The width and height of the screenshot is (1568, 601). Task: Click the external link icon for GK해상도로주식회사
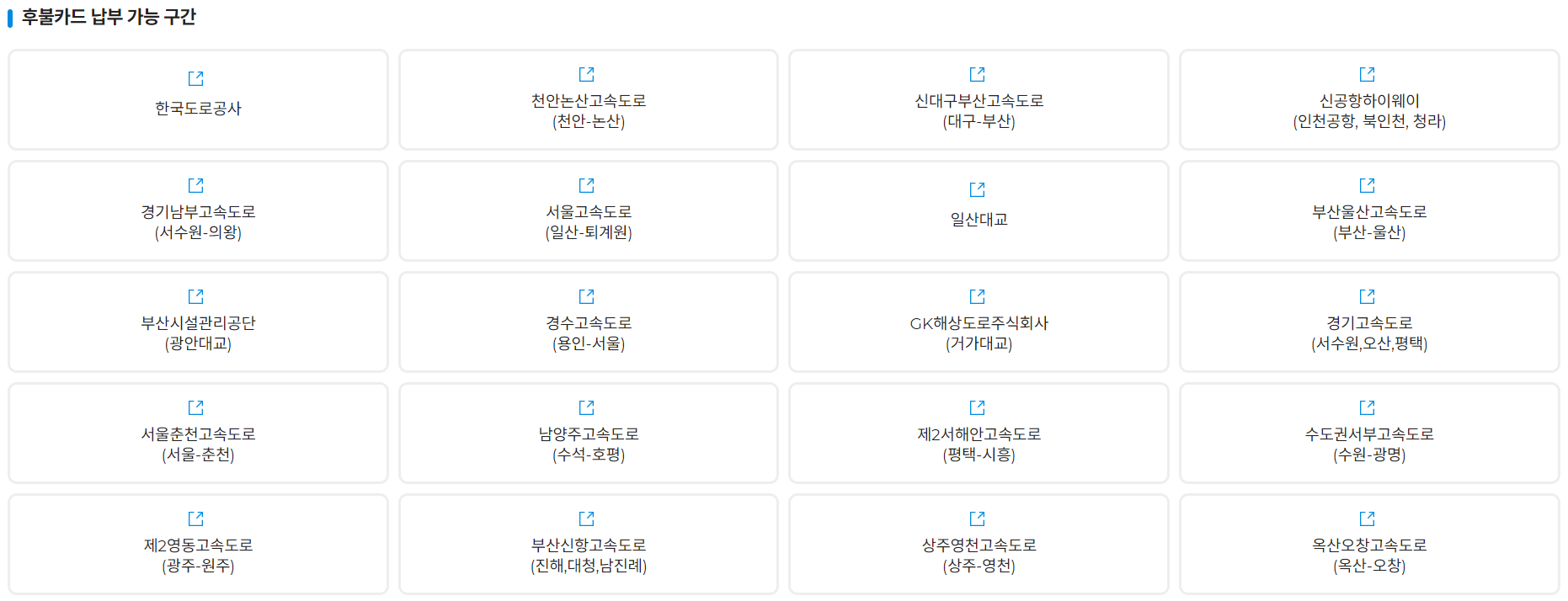click(977, 295)
